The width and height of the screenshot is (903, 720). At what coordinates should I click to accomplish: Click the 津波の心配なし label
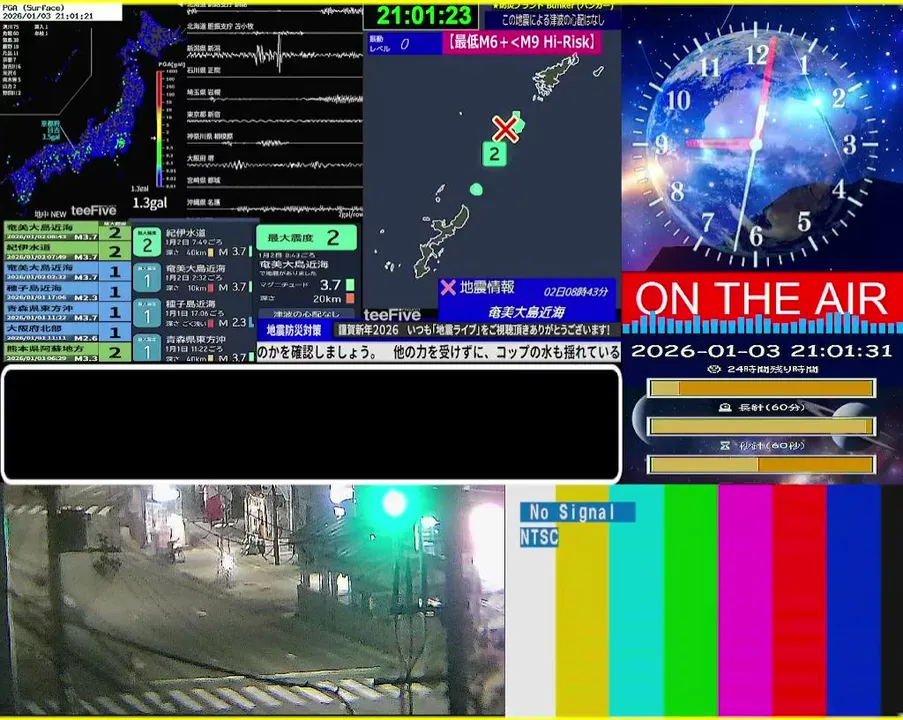point(306,314)
